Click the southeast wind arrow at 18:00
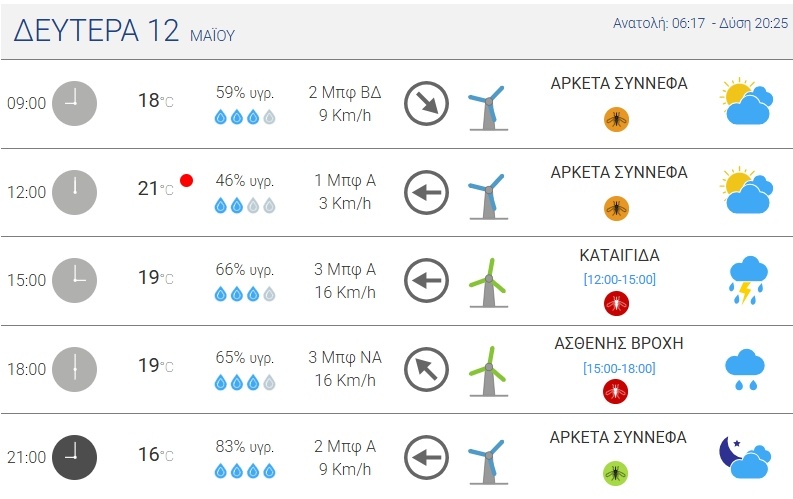This screenshot has width=793, height=499. (x=427, y=369)
